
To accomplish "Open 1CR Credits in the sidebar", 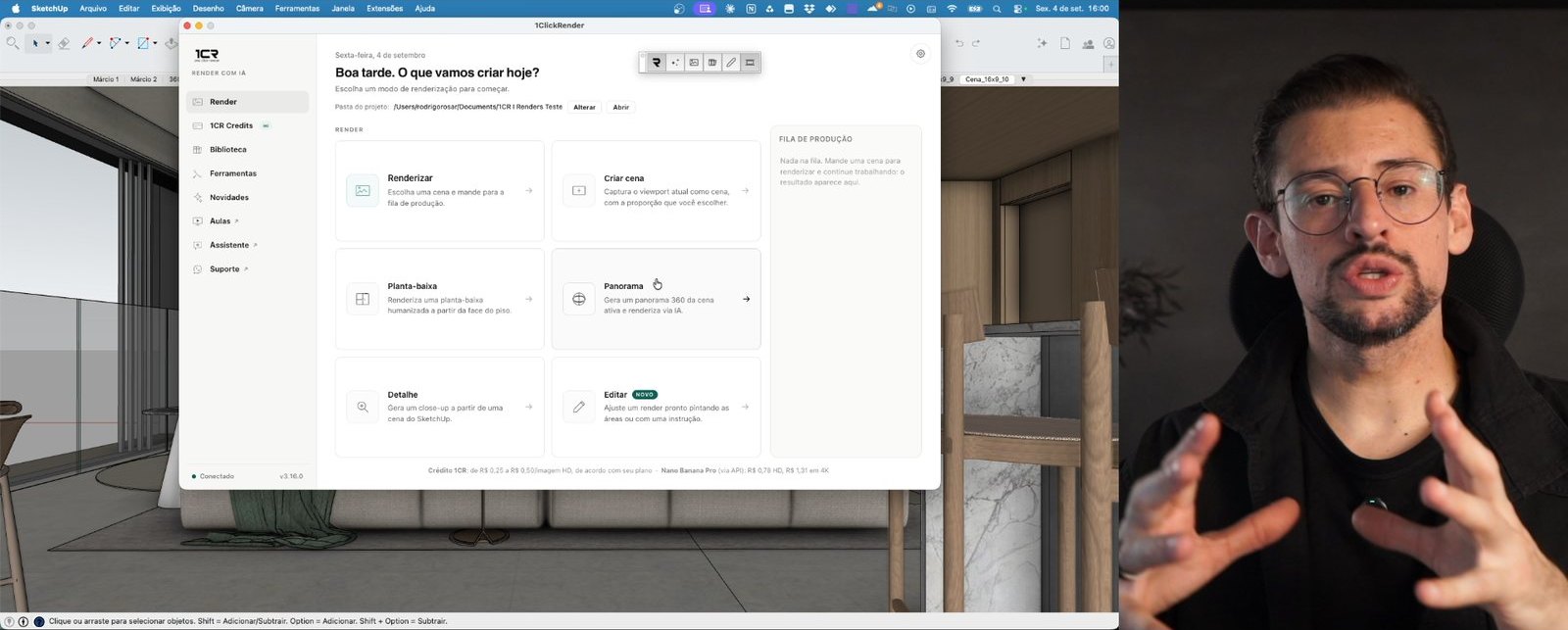I will click(x=247, y=125).
